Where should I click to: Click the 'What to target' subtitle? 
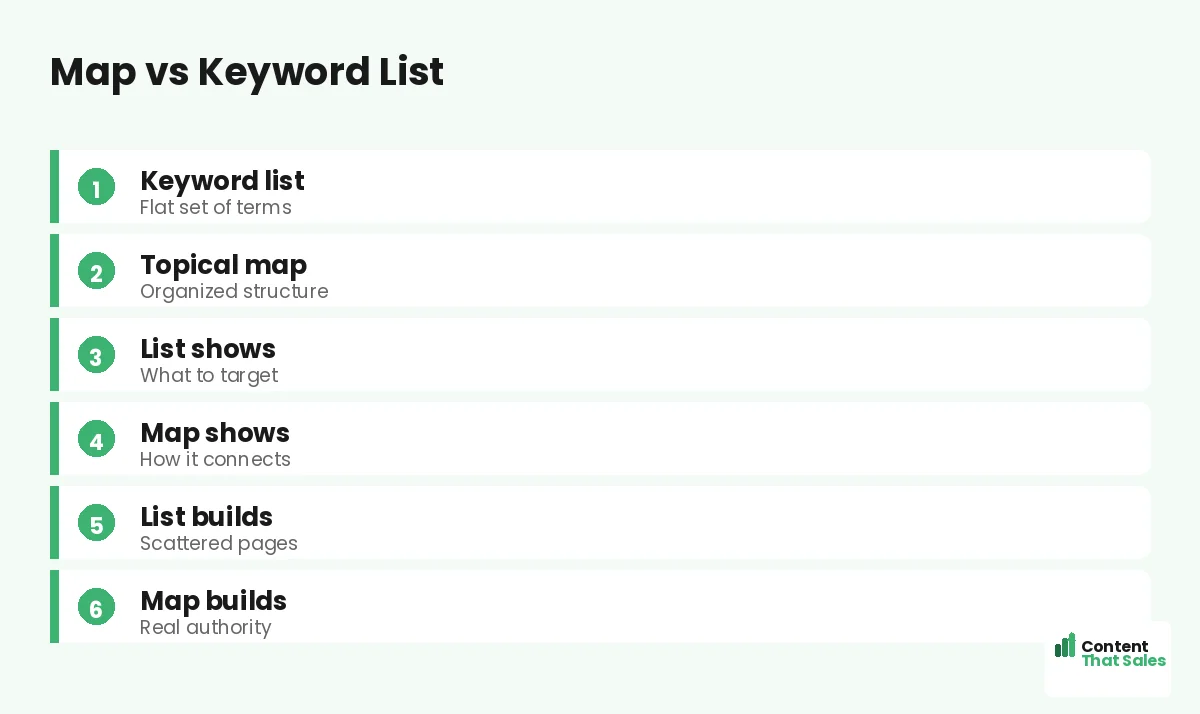coord(209,376)
